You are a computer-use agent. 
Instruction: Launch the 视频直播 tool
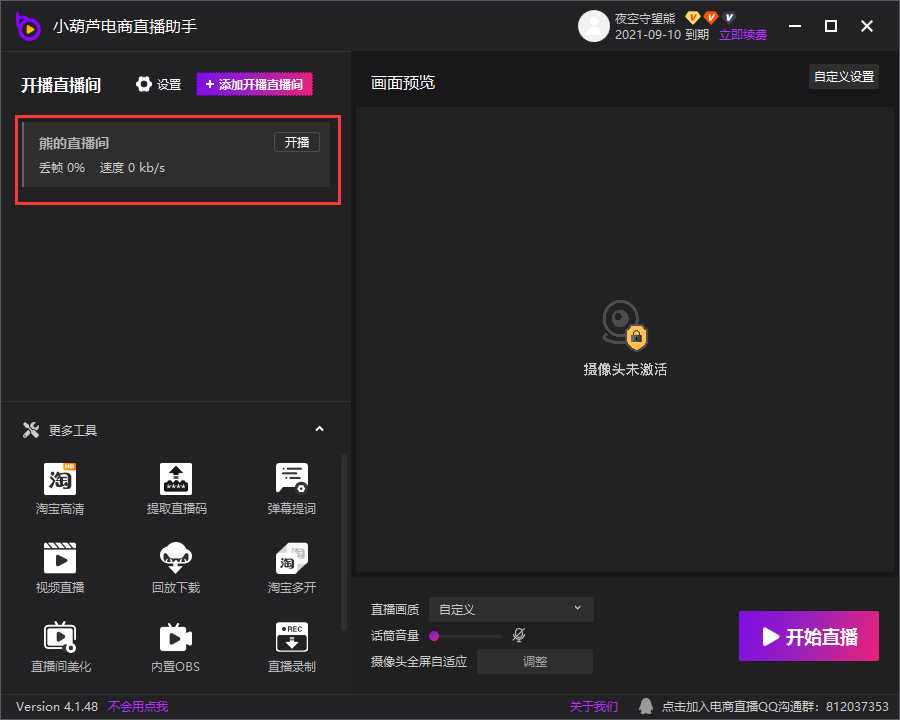60,558
